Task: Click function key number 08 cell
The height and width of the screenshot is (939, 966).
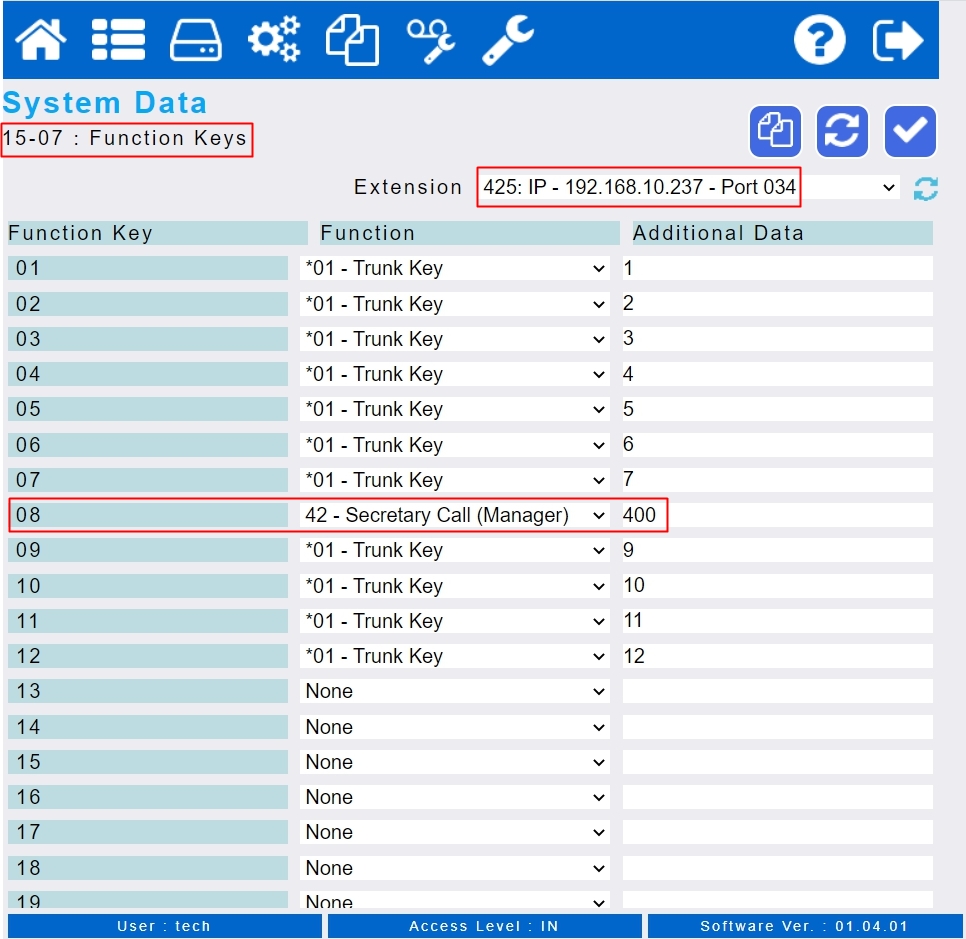Action: [148, 515]
